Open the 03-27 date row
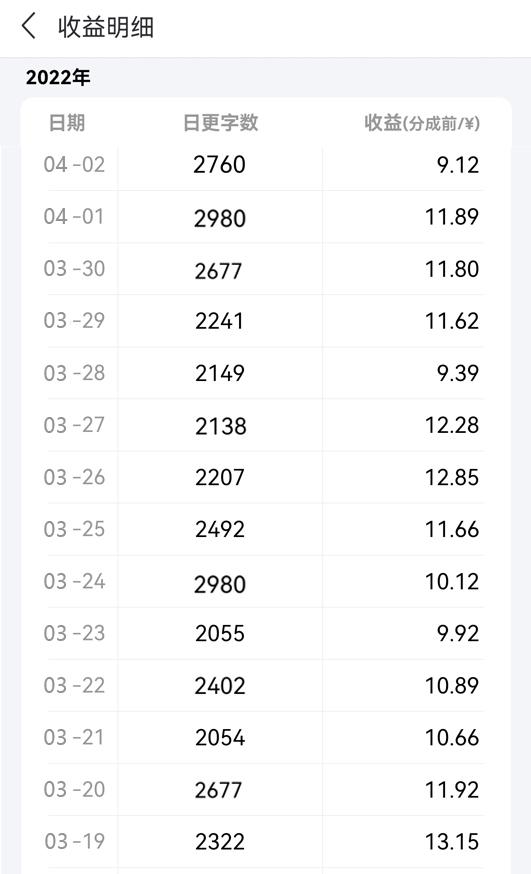Image resolution: width=531 pixels, height=874 pixels. point(265,425)
